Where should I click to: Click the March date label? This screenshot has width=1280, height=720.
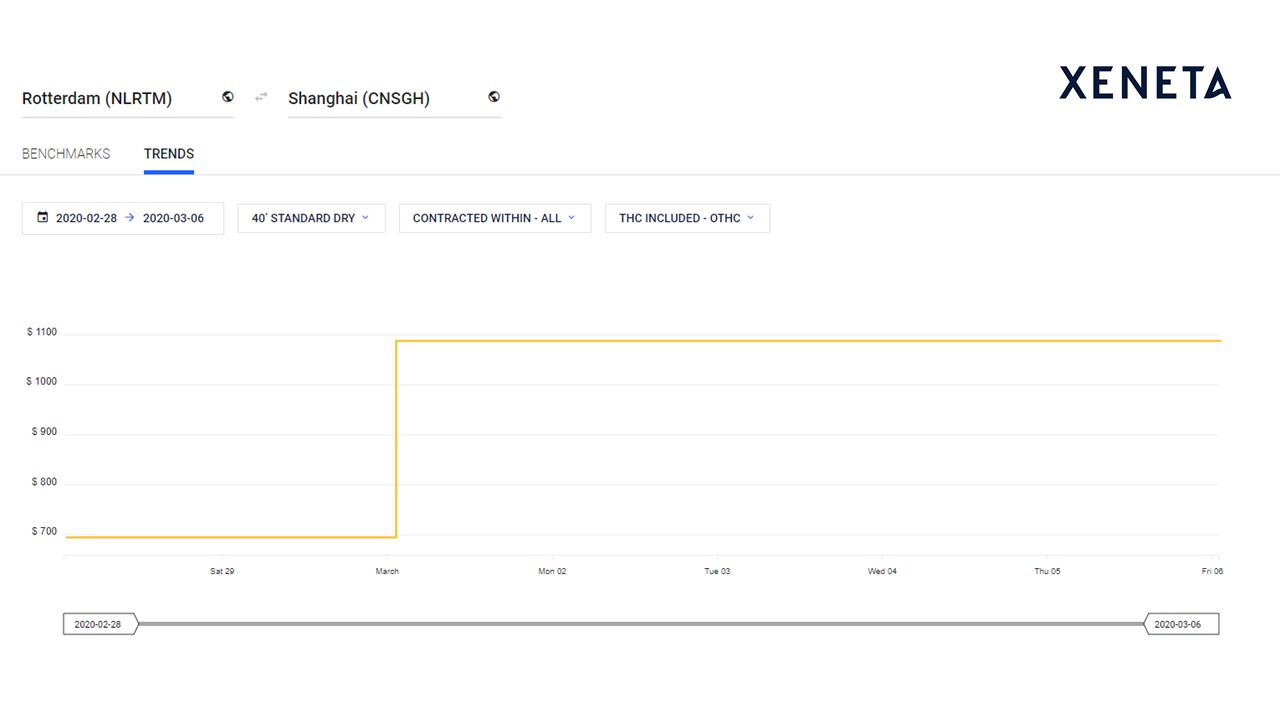(x=387, y=571)
